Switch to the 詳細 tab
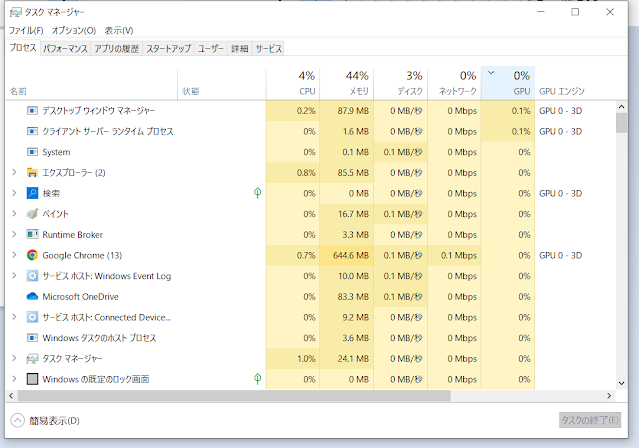The image size is (639, 448). pyautogui.click(x=240, y=49)
